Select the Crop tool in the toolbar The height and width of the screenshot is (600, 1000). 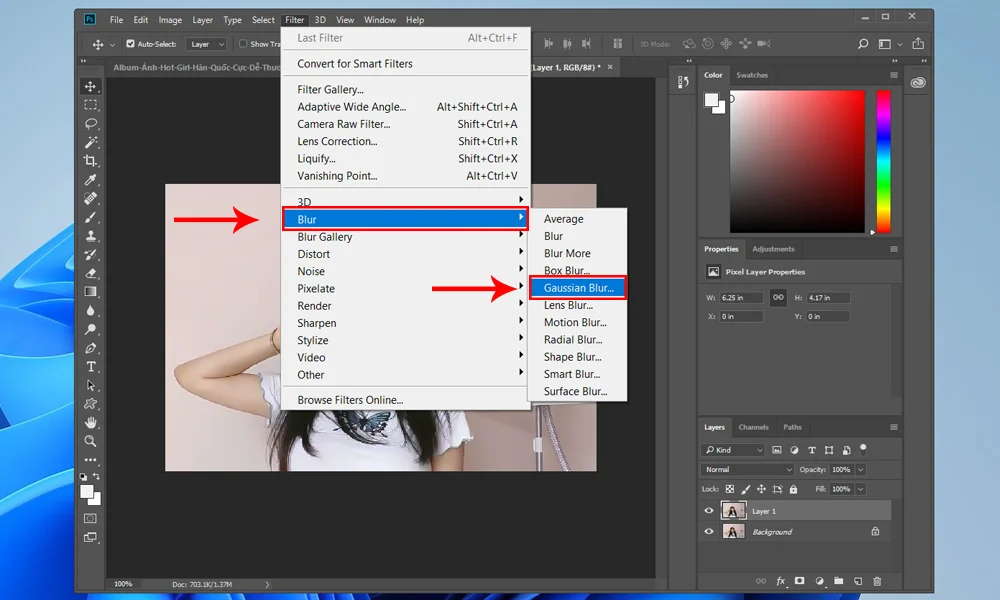click(91, 161)
